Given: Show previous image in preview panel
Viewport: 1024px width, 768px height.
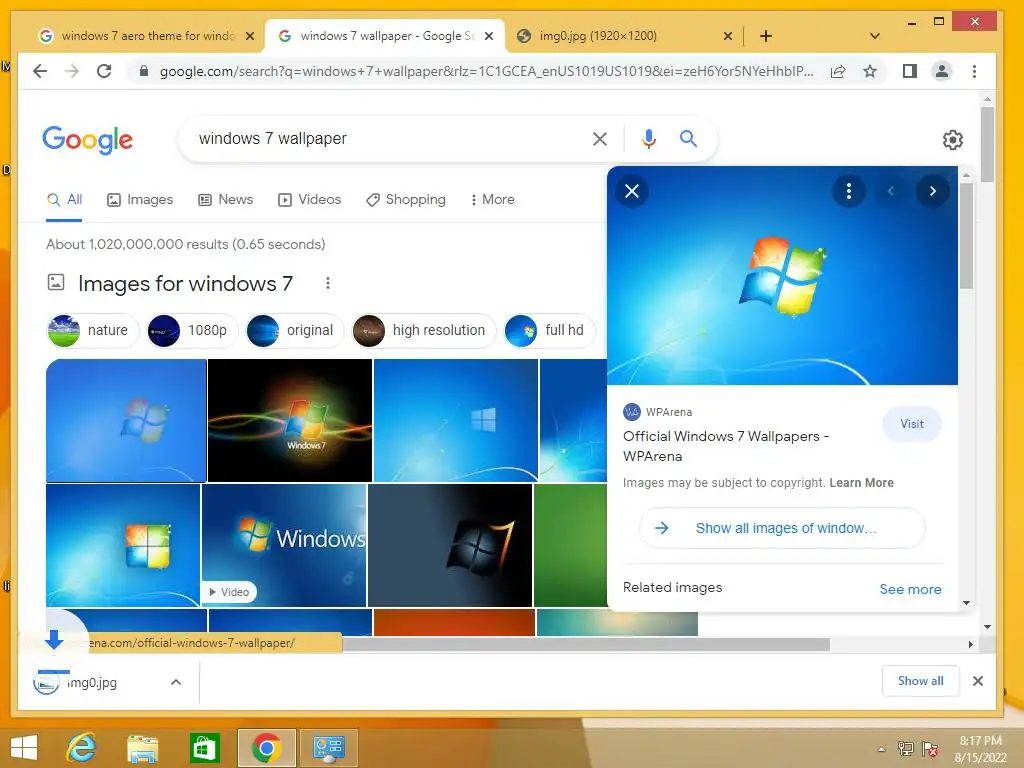Looking at the screenshot, I should click(x=891, y=191).
